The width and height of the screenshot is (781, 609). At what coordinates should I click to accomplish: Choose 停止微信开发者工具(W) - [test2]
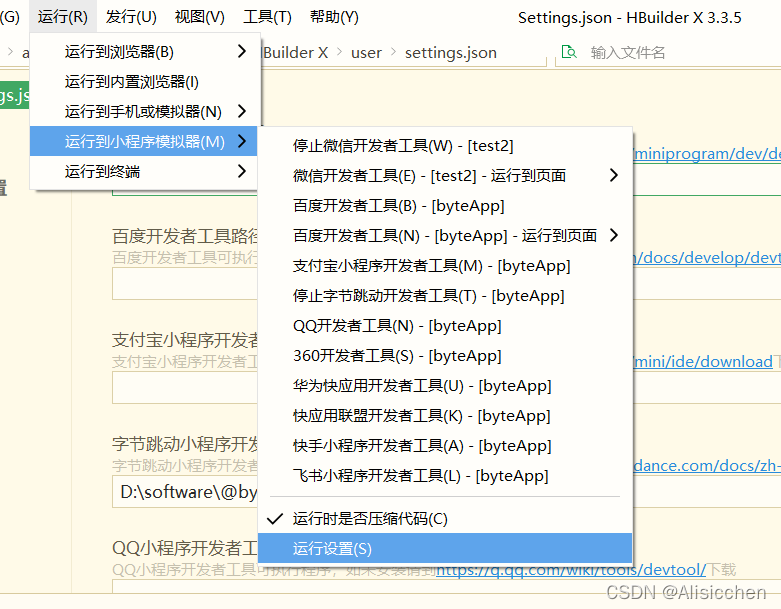click(445, 145)
